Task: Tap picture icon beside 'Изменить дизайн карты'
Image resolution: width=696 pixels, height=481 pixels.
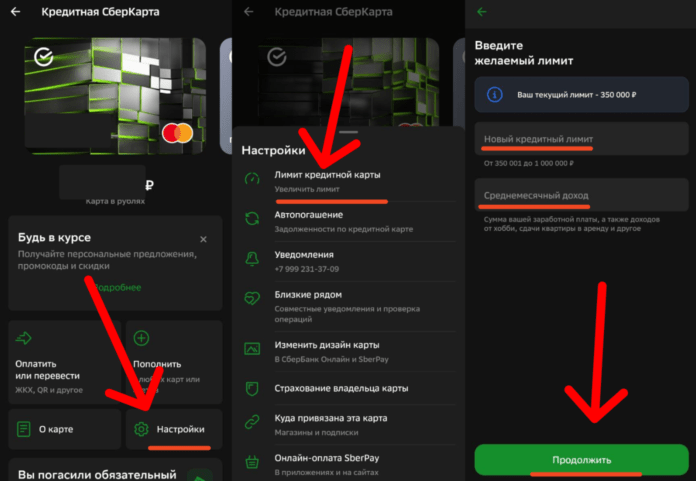Action: (252, 348)
